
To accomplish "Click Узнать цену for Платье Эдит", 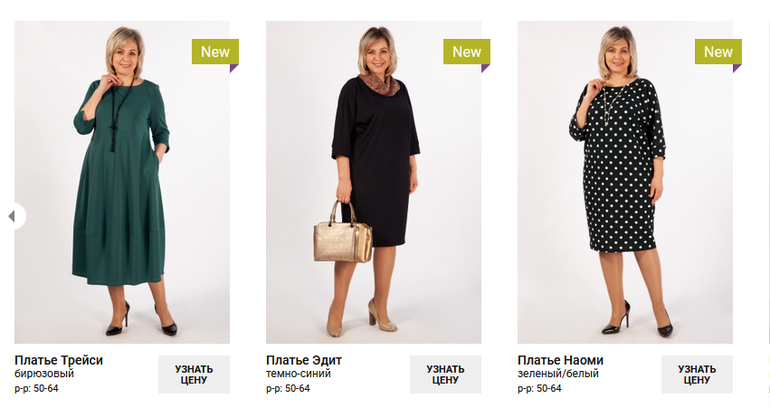I will [x=445, y=375].
